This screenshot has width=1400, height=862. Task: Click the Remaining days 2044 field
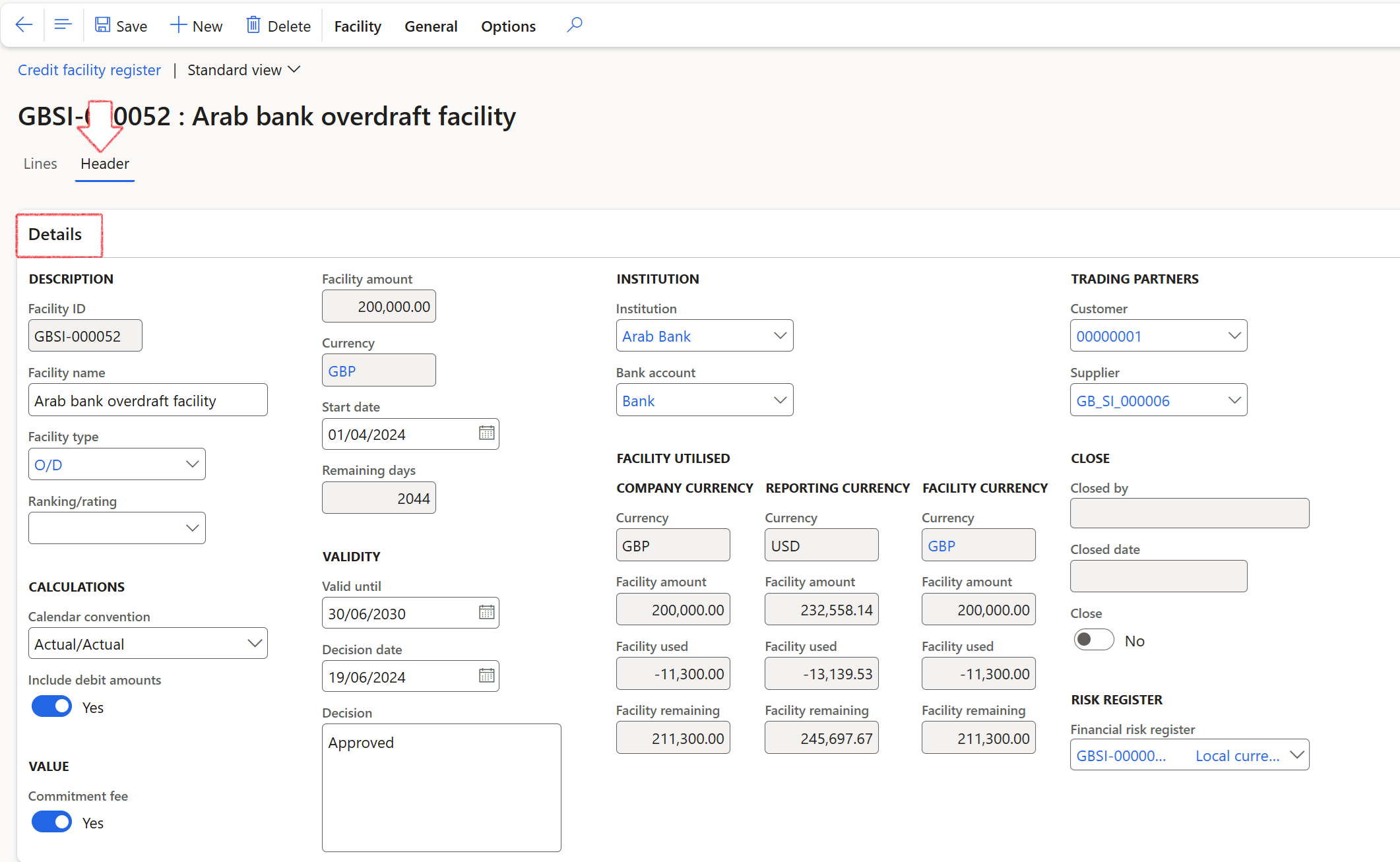[379, 498]
